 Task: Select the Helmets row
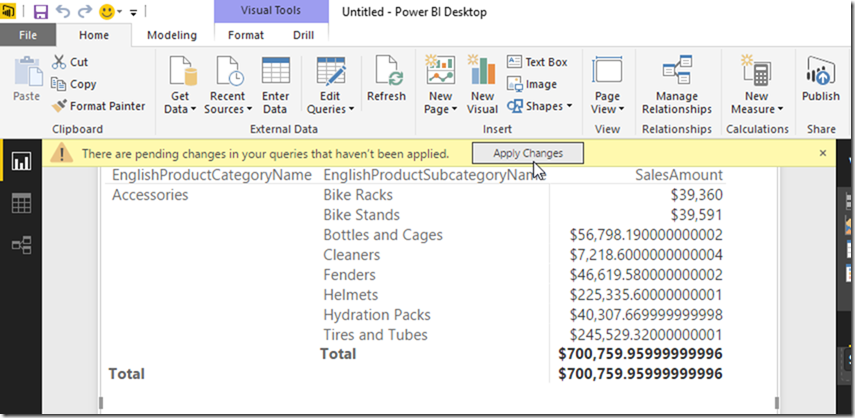351,295
